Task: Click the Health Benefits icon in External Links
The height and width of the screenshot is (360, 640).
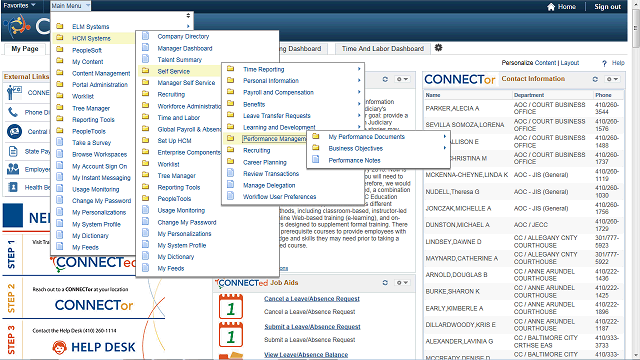Action: (13, 187)
